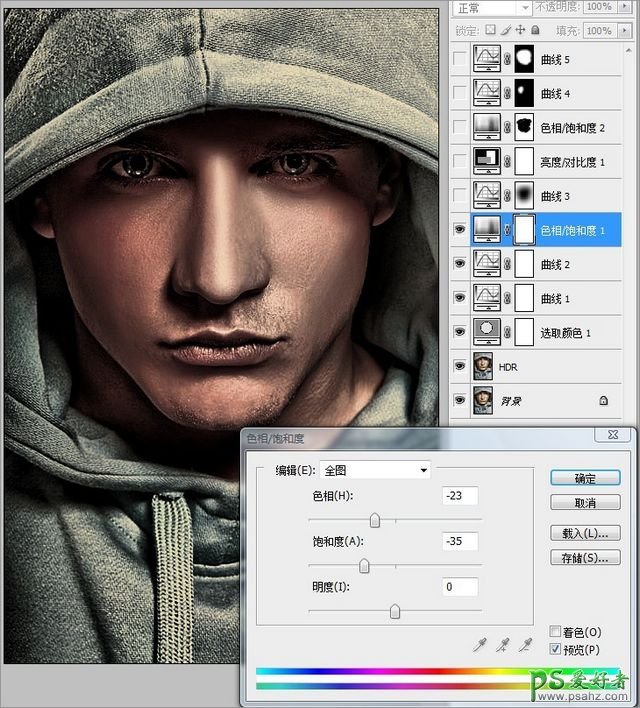Image resolution: width=640 pixels, height=708 pixels.
Task: Hide the HDR layer via eye icon
Action: click(459, 367)
